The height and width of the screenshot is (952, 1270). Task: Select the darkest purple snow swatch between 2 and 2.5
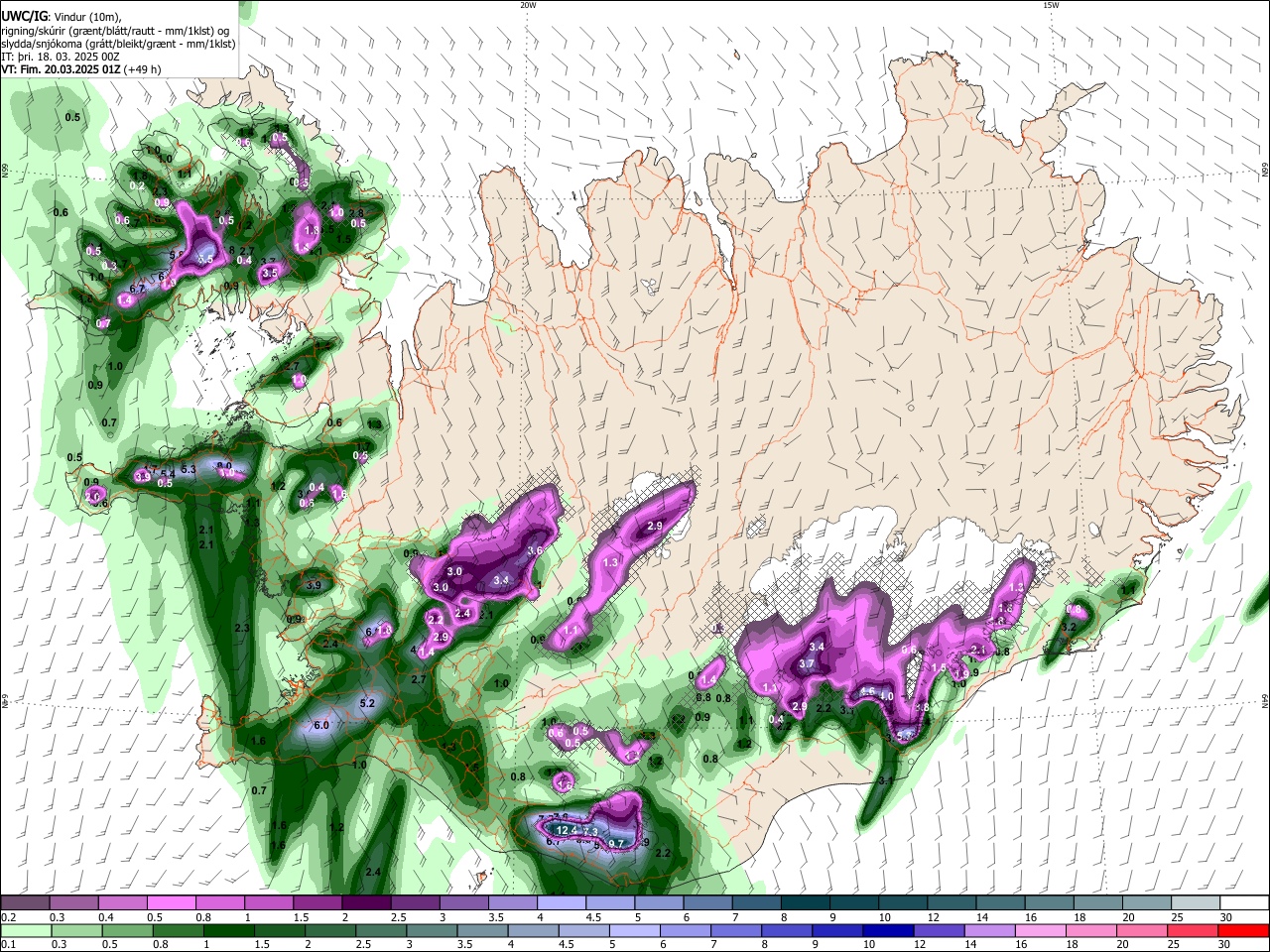point(366,903)
